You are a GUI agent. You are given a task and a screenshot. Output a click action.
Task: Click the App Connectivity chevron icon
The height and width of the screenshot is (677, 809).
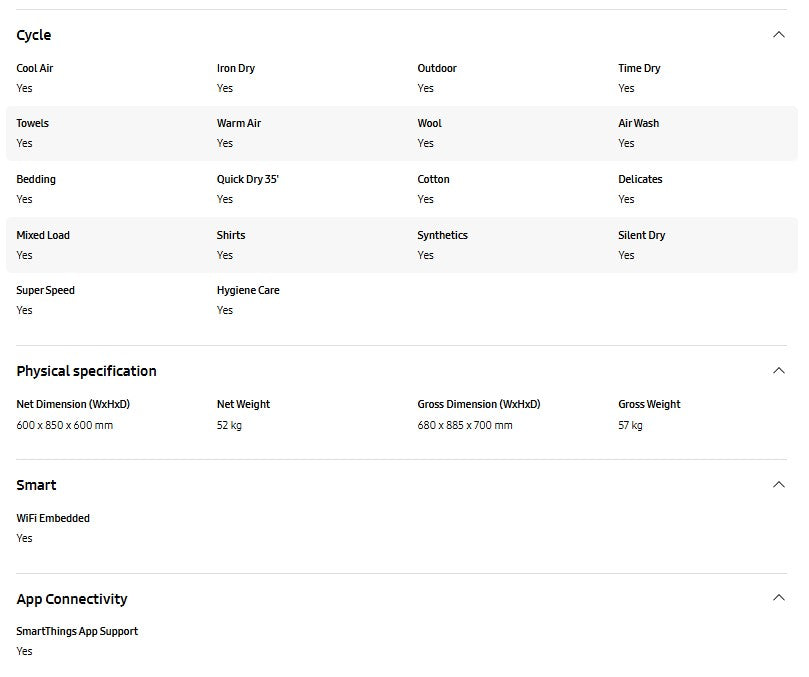[779, 598]
